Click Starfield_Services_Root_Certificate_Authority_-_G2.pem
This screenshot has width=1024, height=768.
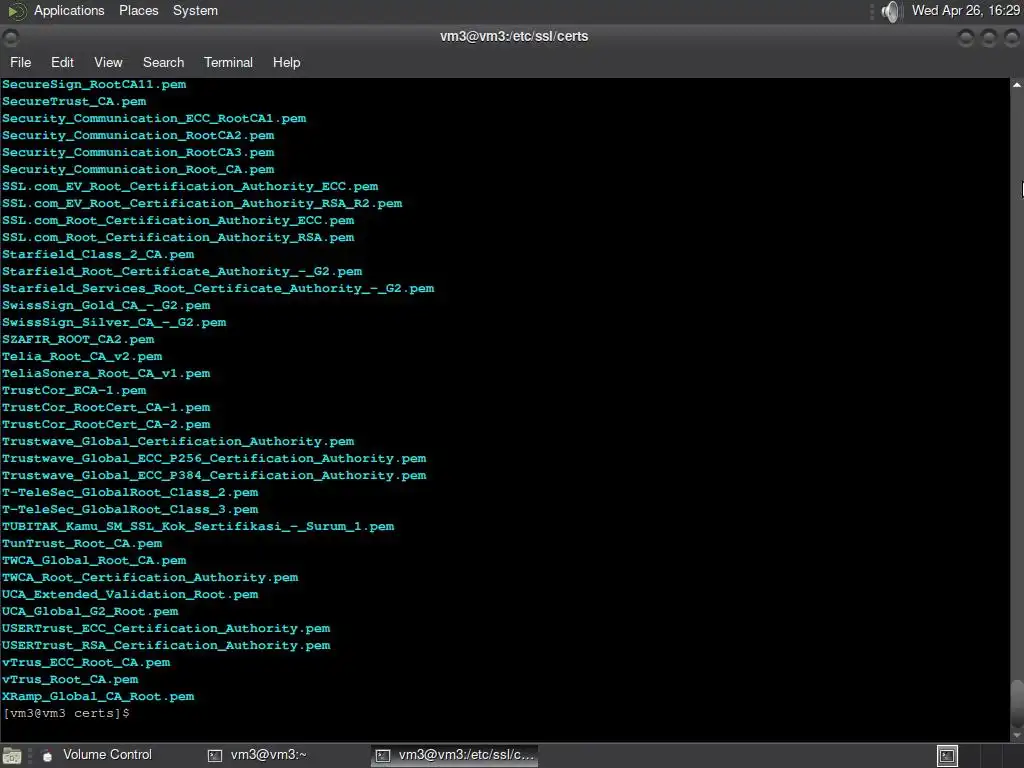click(x=218, y=288)
